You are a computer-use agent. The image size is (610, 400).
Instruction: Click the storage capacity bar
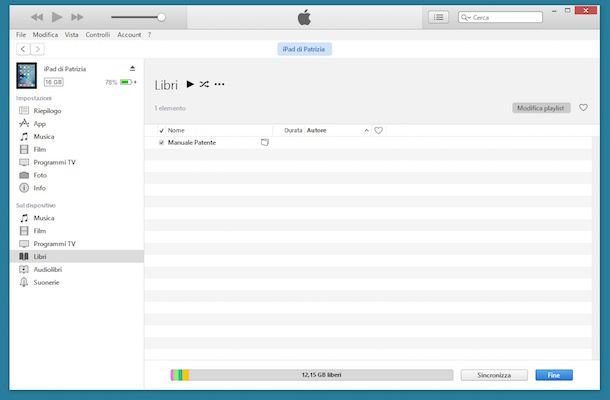(312, 375)
